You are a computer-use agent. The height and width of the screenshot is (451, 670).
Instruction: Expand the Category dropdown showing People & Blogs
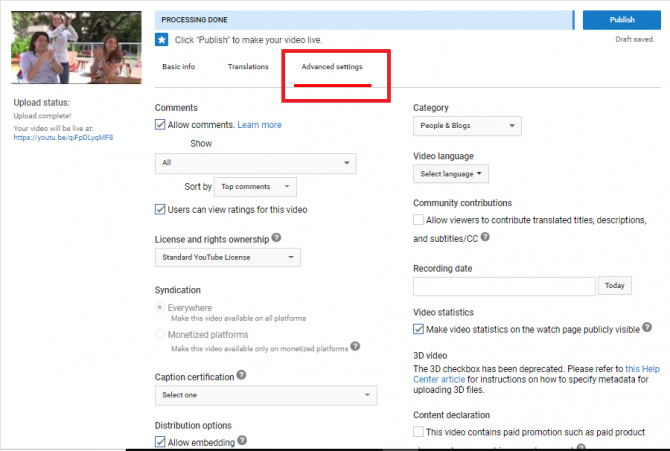(x=467, y=126)
